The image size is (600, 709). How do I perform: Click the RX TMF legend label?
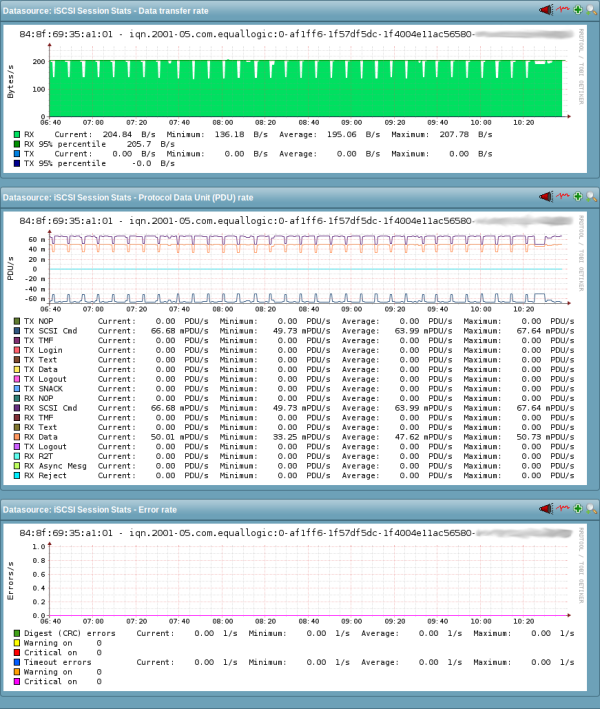pos(38,418)
